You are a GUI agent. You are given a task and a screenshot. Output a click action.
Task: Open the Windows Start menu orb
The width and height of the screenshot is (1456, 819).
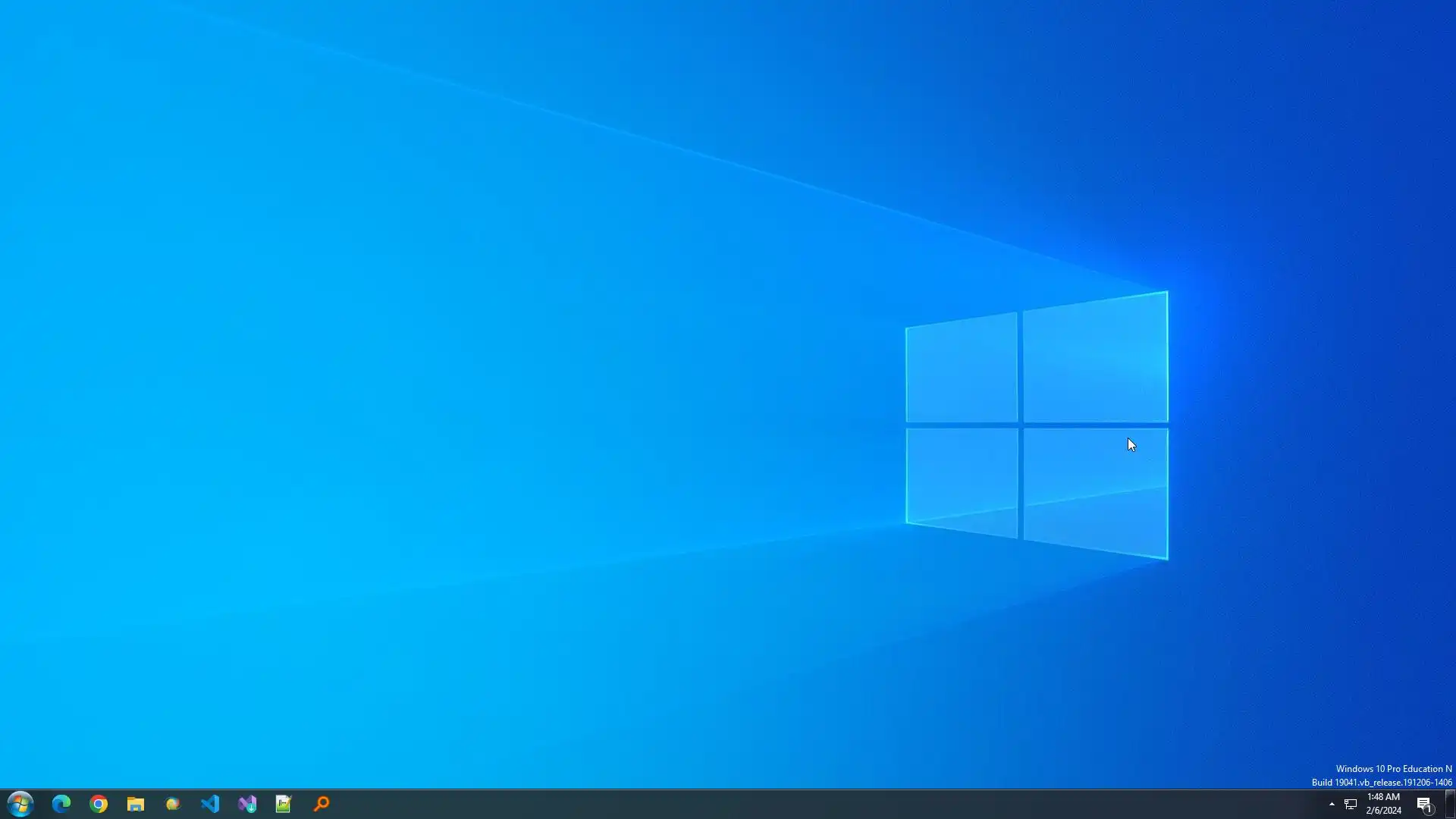click(x=20, y=804)
